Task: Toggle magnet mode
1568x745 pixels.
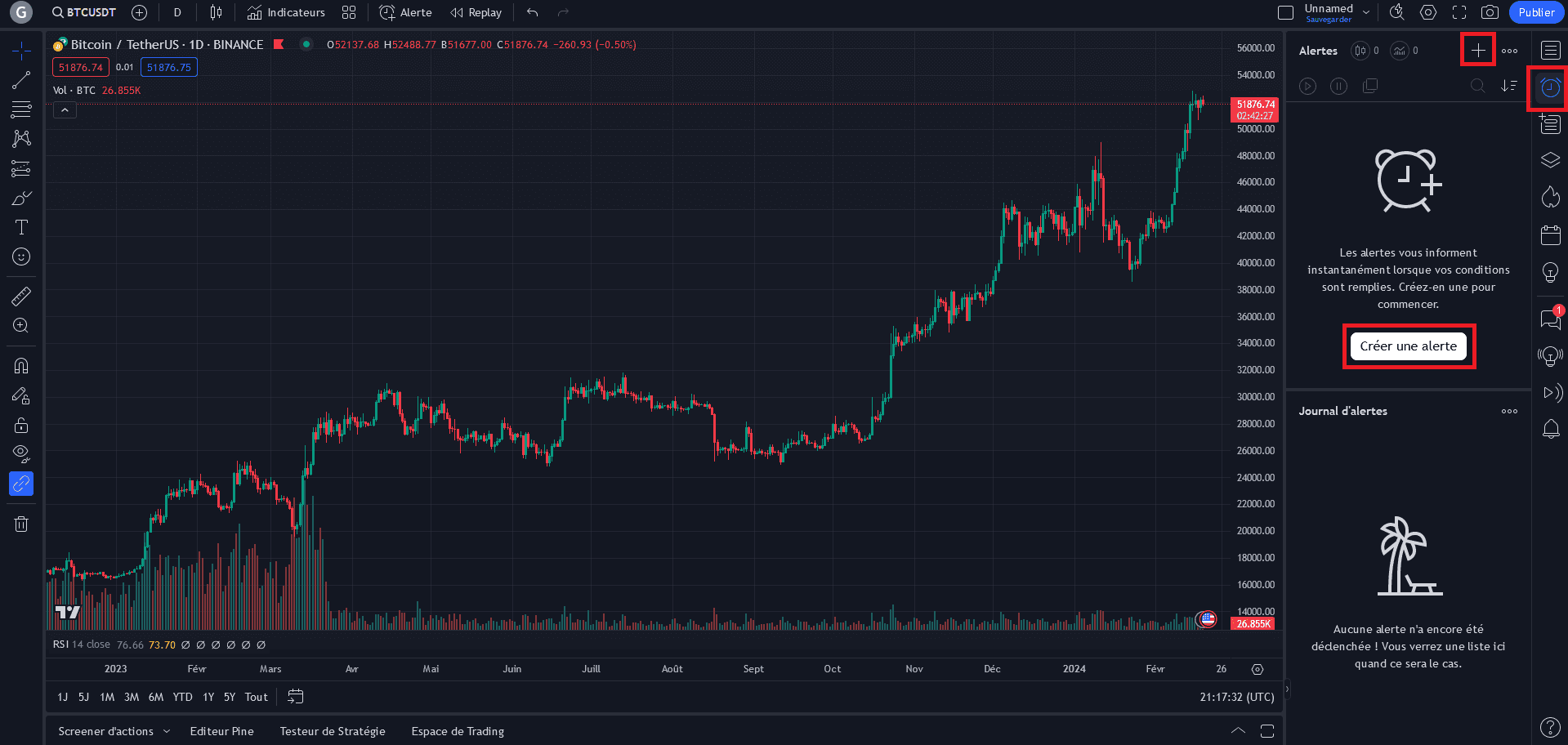Action: 21,365
